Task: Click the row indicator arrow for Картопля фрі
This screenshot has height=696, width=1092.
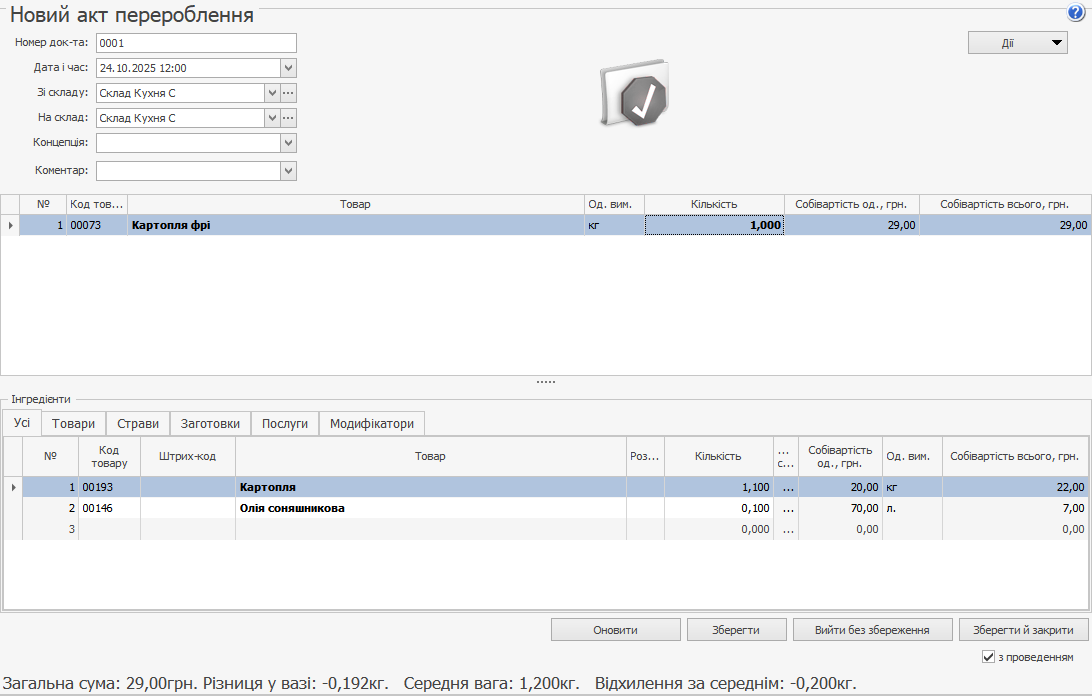Action: point(10,225)
